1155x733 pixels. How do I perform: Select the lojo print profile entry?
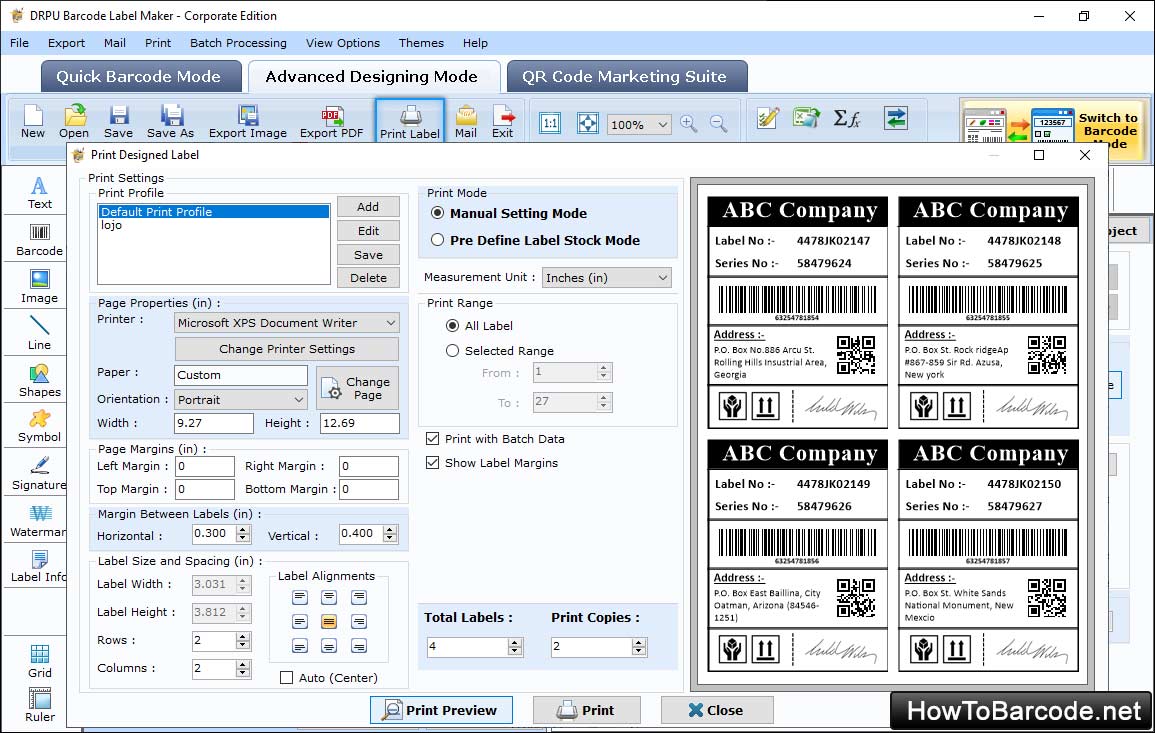coord(214,225)
